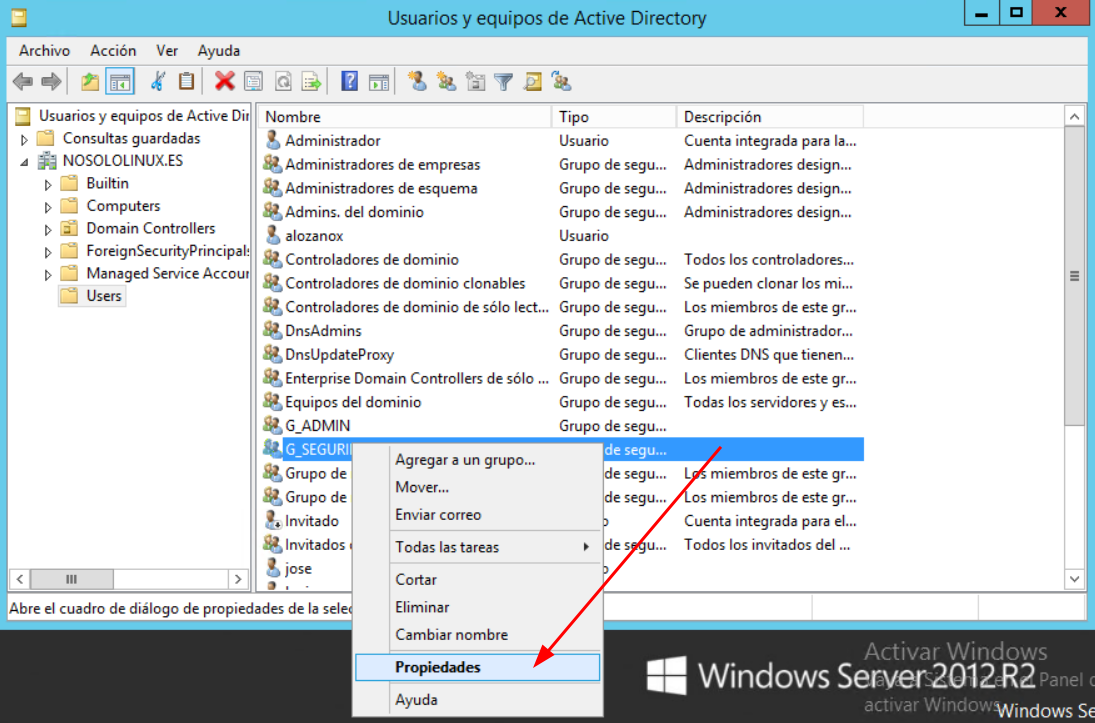Select Agregar a un grupo menu entry
This screenshot has height=723, width=1095.
point(465,460)
